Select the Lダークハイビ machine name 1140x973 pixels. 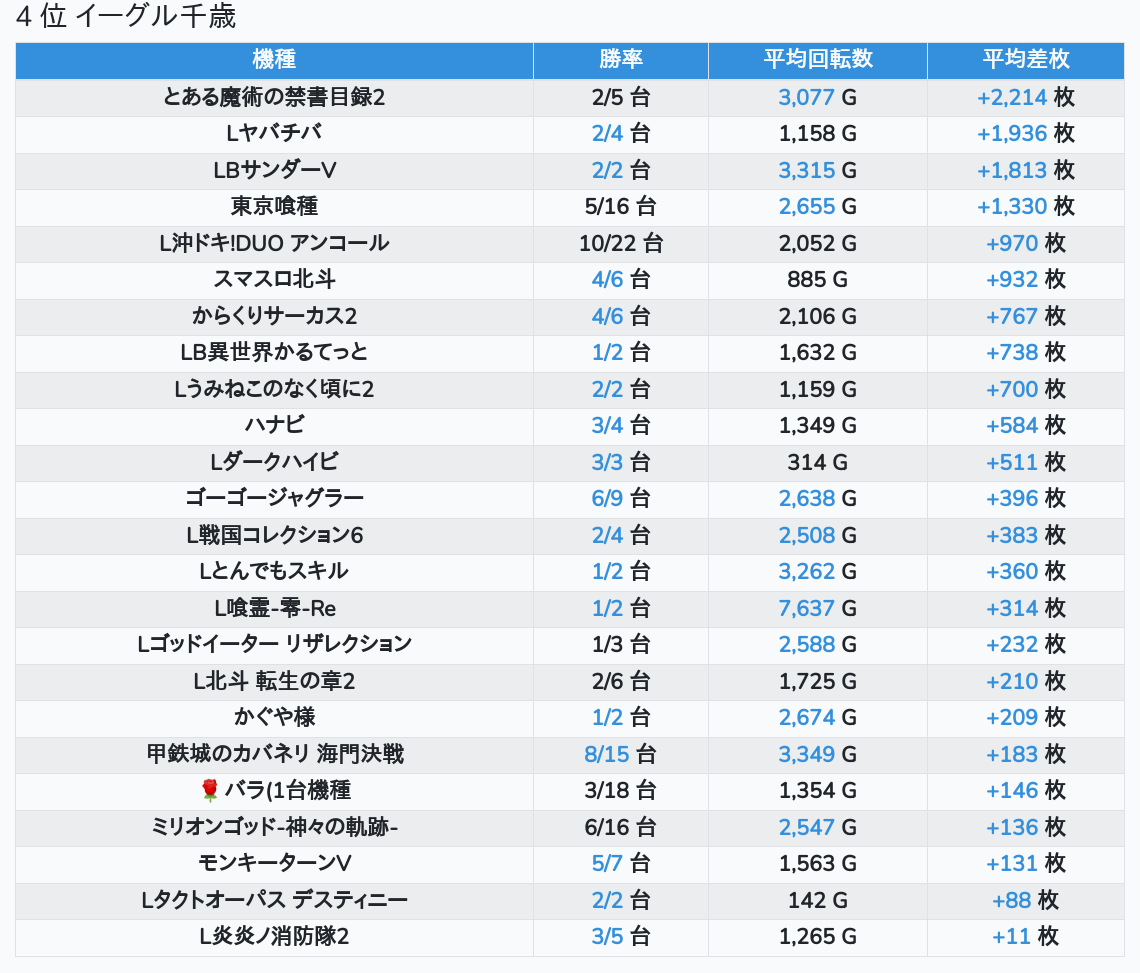[x=274, y=463]
